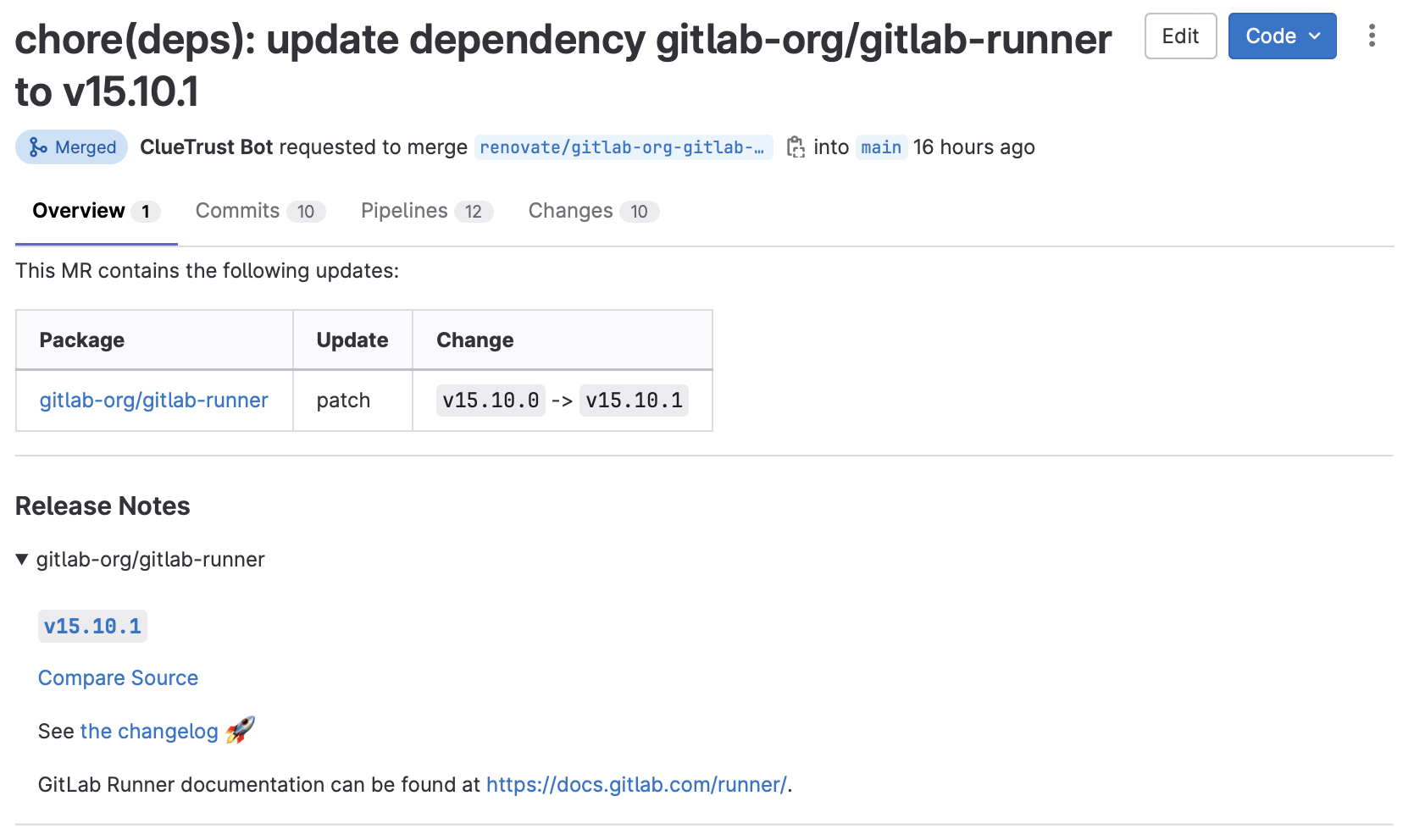This screenshot has height=840, width=1425.
Task: Expand the Code button chevron
Action: click(1315, 36)
